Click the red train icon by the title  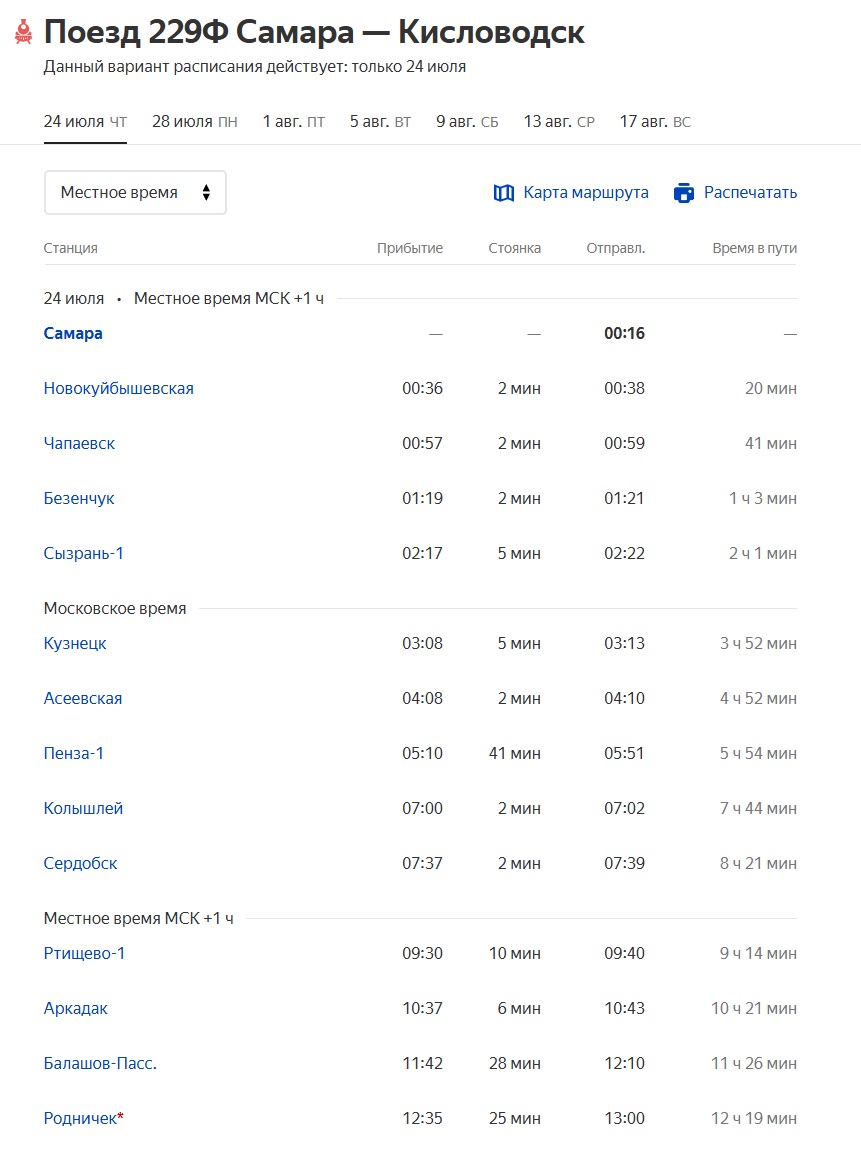coord(23,33)
